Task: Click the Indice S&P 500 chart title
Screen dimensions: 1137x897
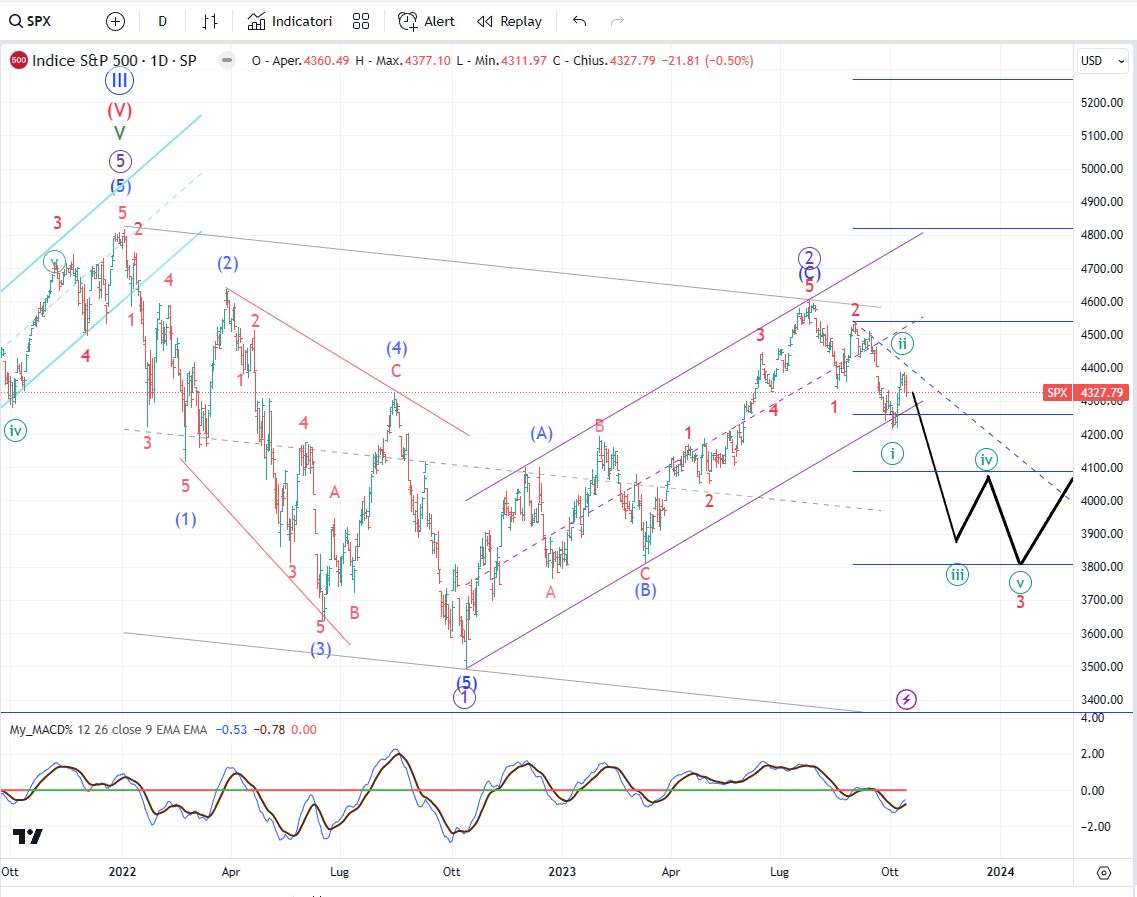Action: [x=114, y=61]
